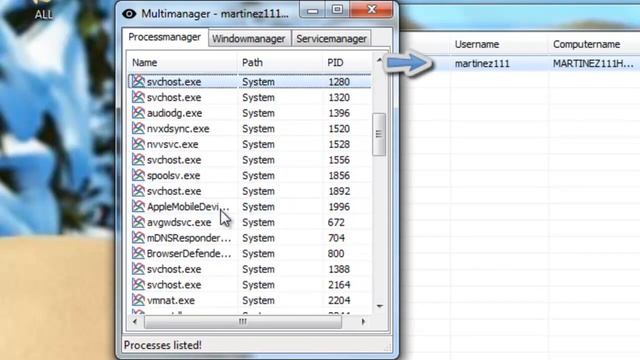The width and height of the screenshot is (640, 360).
Task: Click the horizontal scrollbar thumb of the process list
Action: click(243, 322)
